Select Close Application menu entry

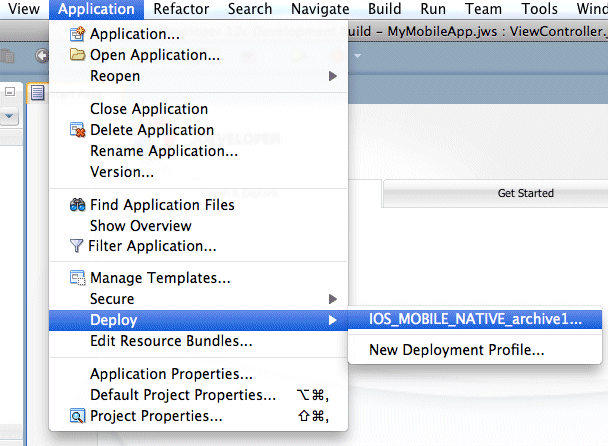pos(149,109)
